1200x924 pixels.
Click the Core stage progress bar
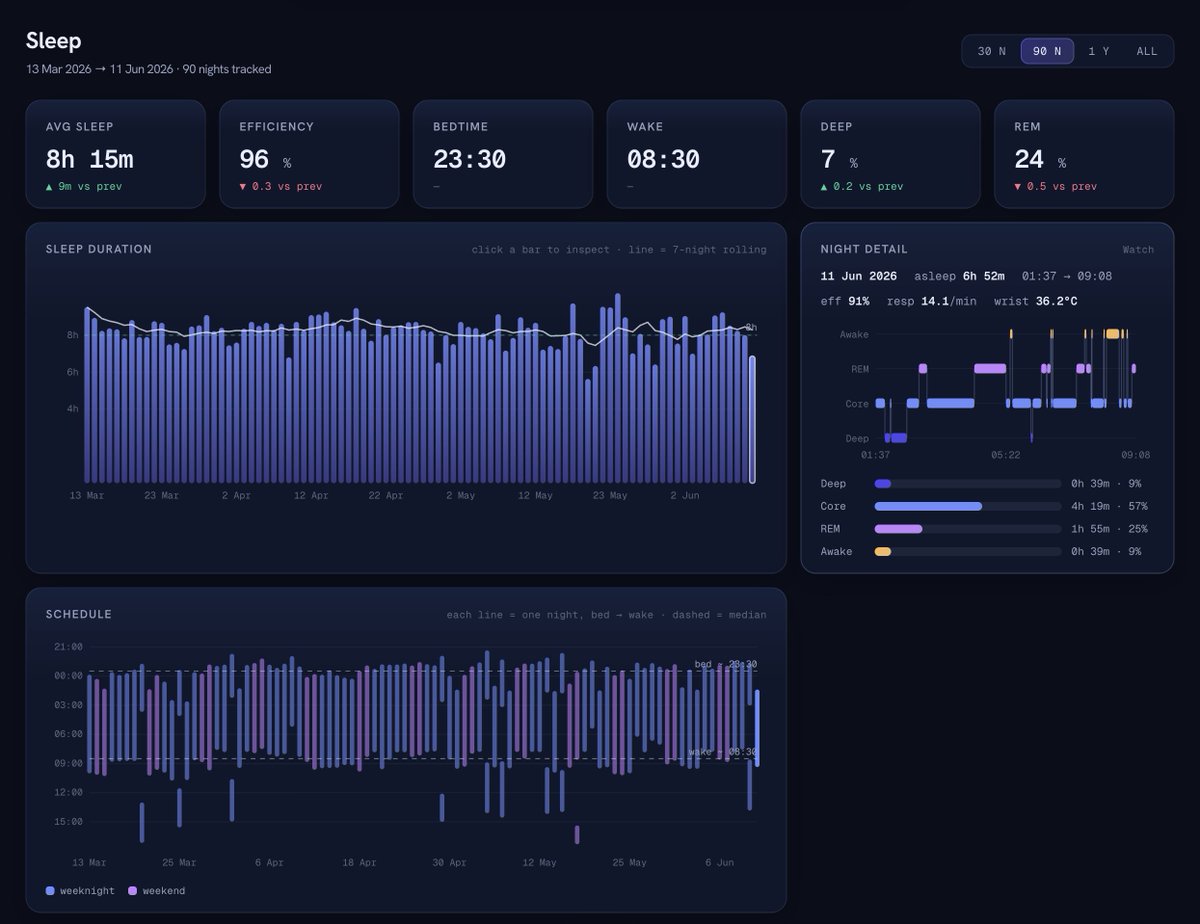tap(968, 506)
